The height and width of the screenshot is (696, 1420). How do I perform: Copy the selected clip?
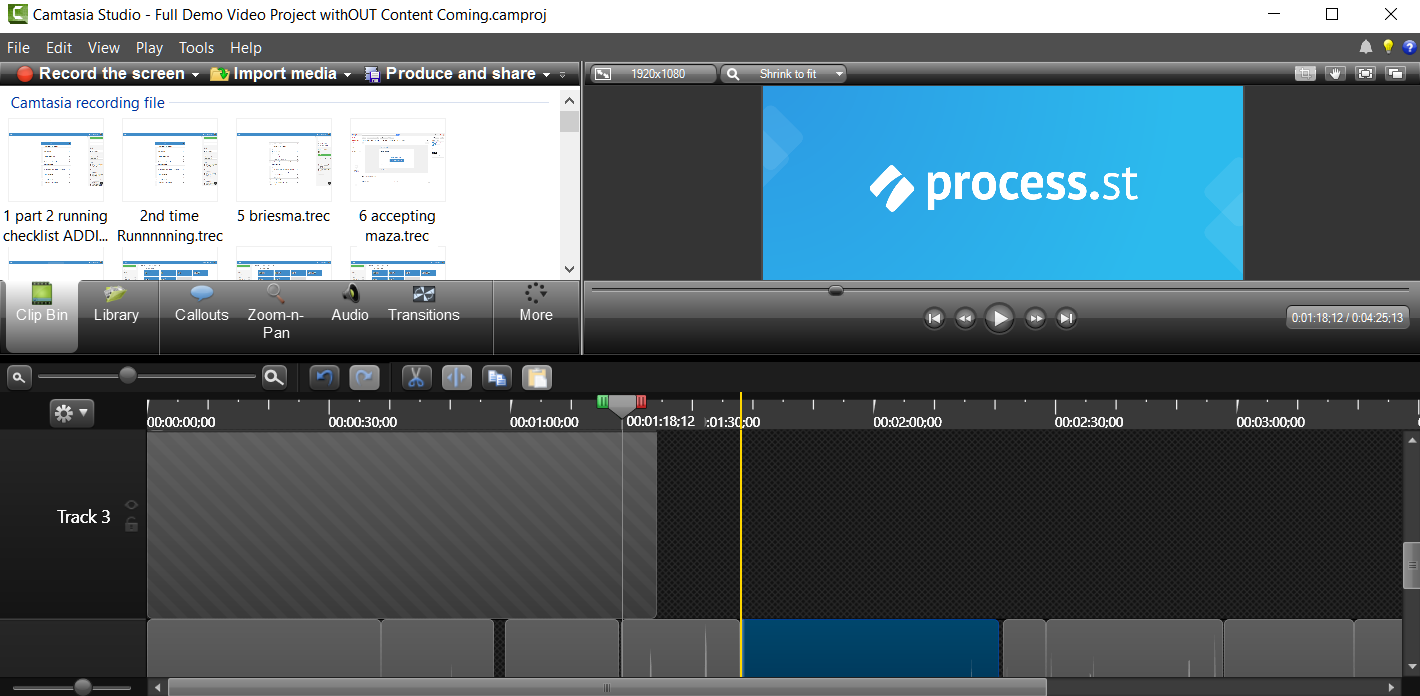(497, 377)
